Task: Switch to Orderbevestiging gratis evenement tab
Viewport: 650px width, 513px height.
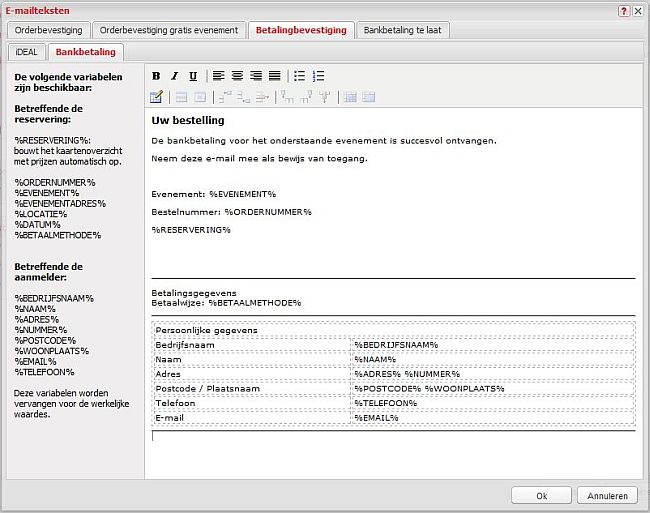Action: (169, 30)
